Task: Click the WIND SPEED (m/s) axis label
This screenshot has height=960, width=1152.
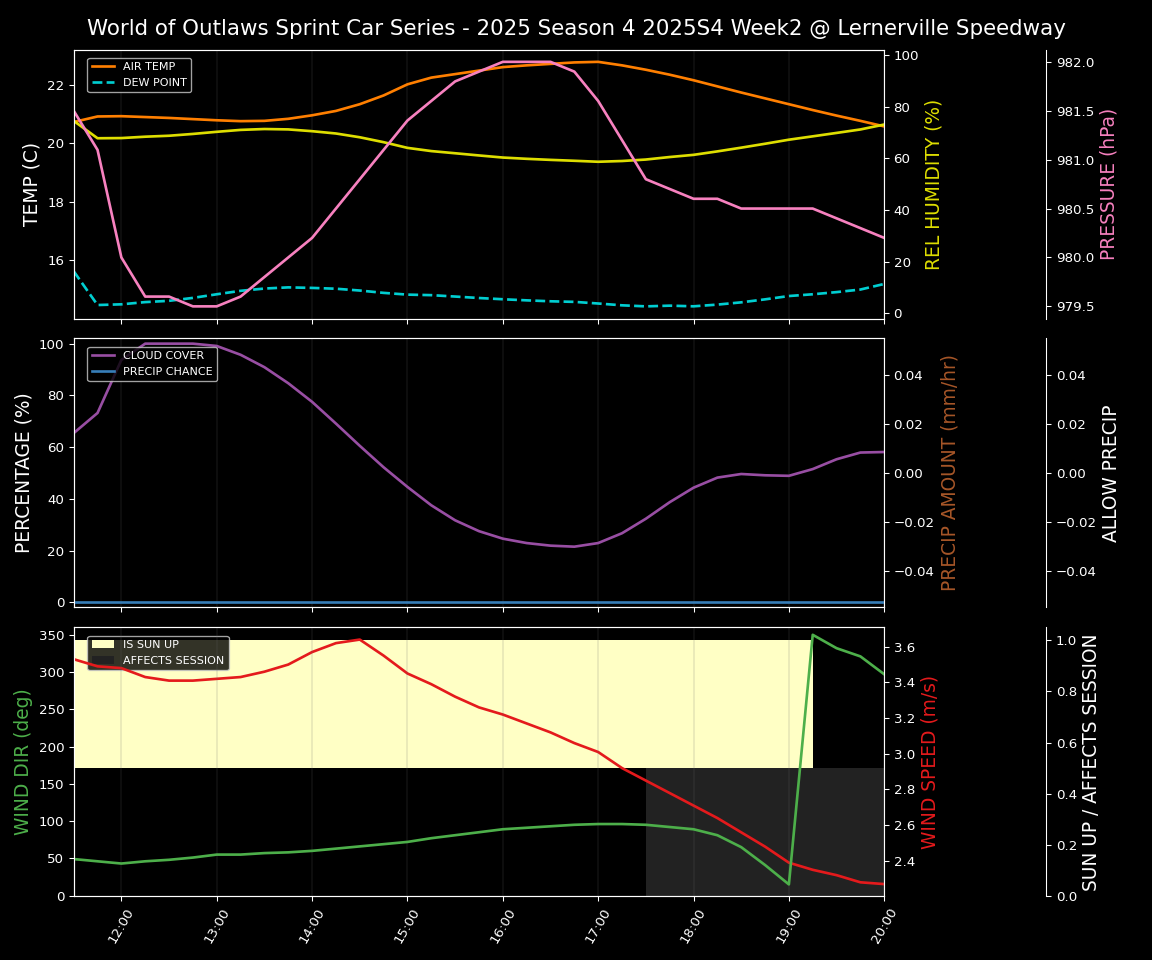Action: pos(929,762)
